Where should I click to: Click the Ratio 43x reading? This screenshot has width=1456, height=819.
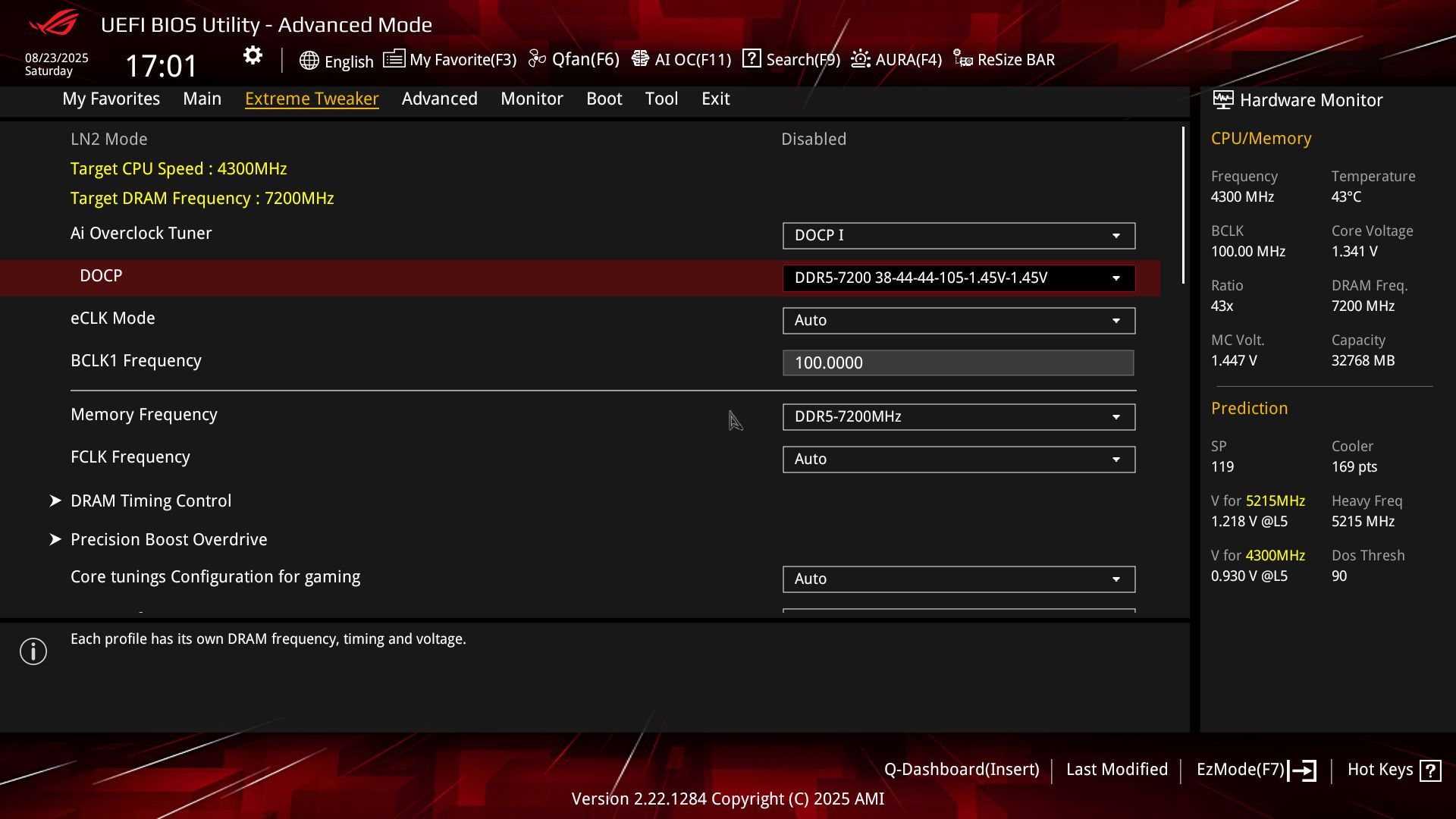tap(1222, 306)
